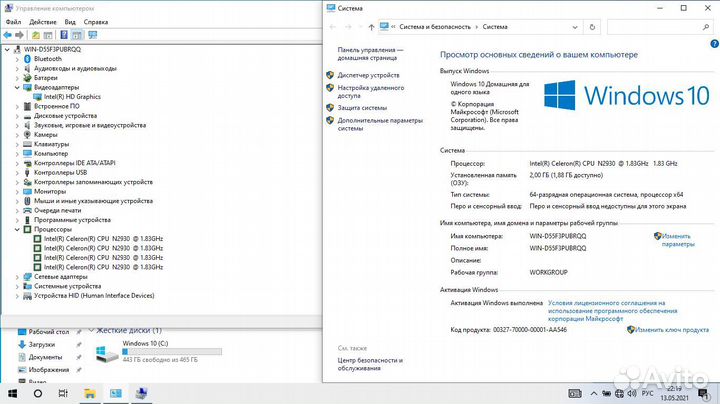The image size is (720, 404).
Task: Click the network globe icon in the tray
Action: pyautogui.click(x=619, y=393)
